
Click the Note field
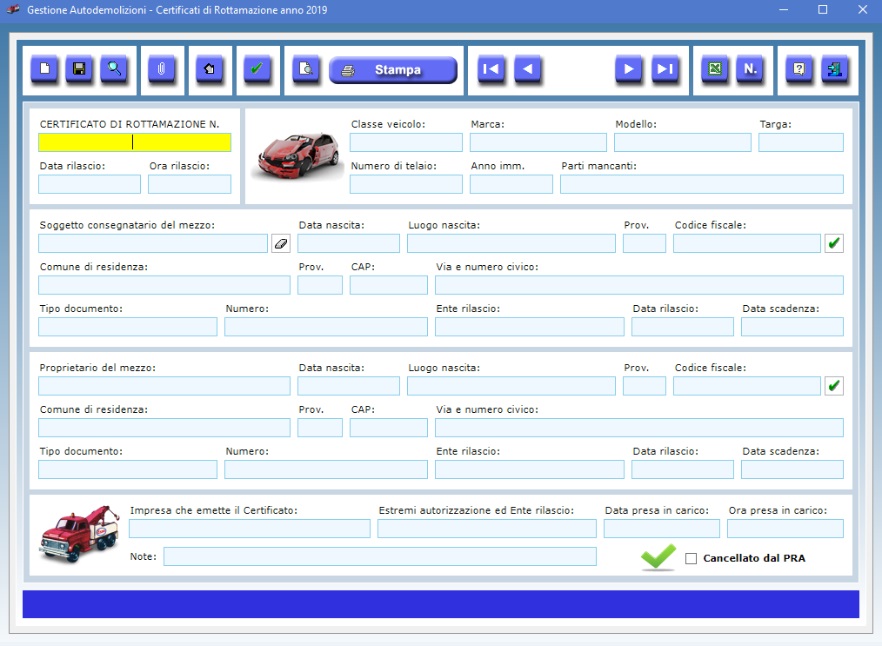click(380, 557)
